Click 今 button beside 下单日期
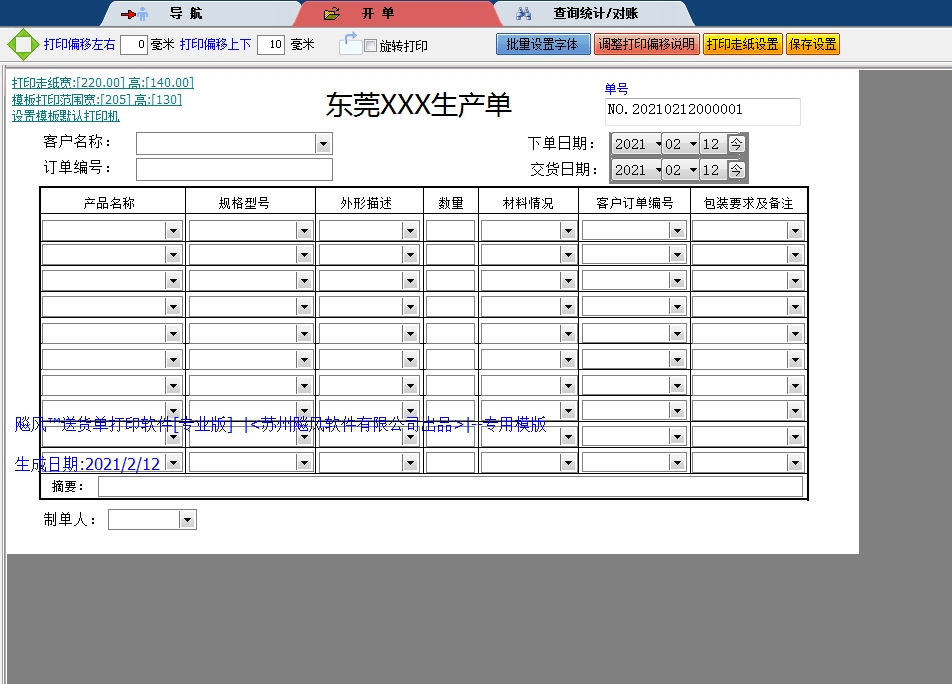Screen dimensions: 952x684 click(736, 143)
